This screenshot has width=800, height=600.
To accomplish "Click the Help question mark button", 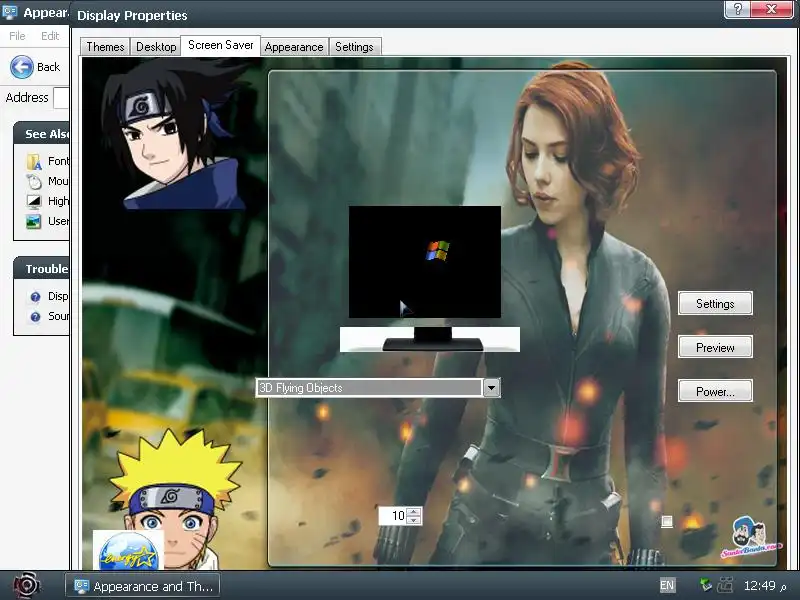I will [x=737, y=9].
